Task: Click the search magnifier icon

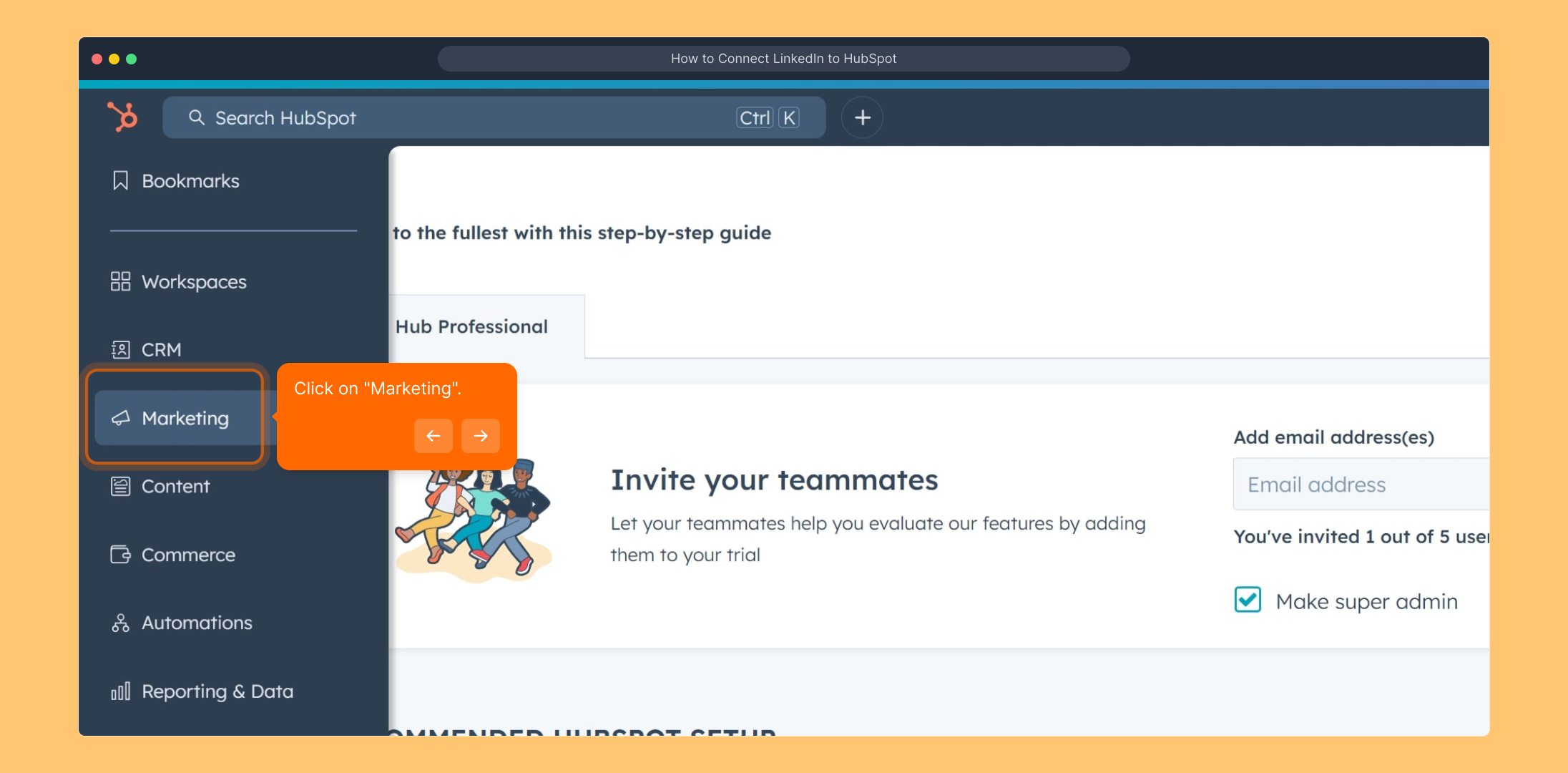Action: click(197, 117)
